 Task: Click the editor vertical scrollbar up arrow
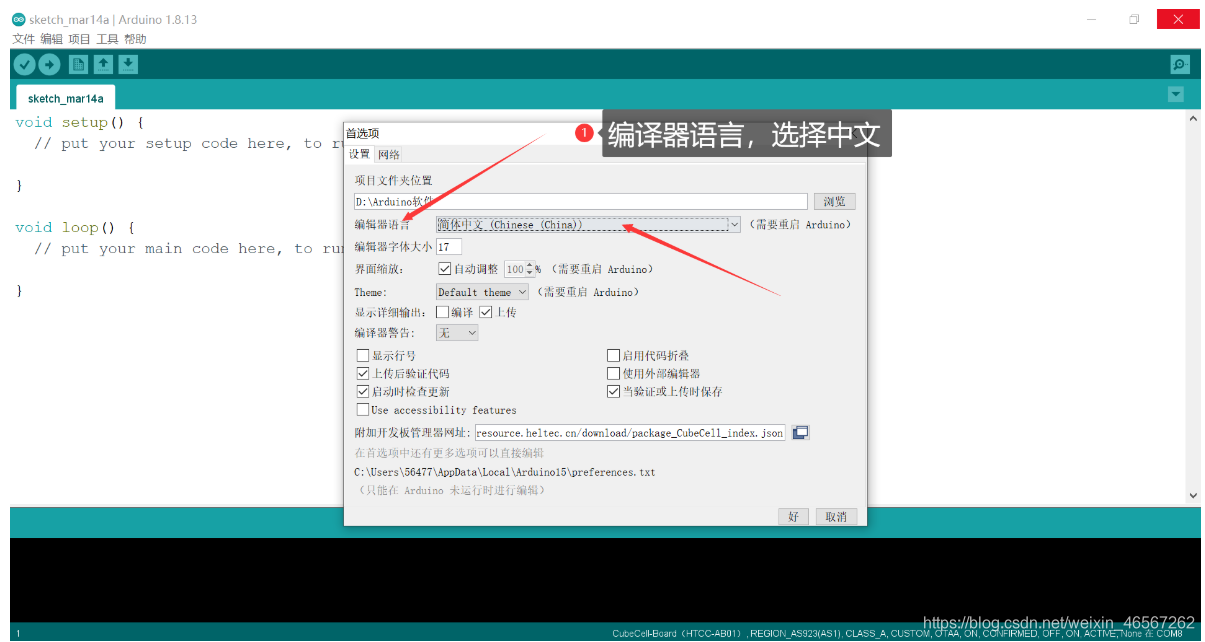click(1192, 118)
